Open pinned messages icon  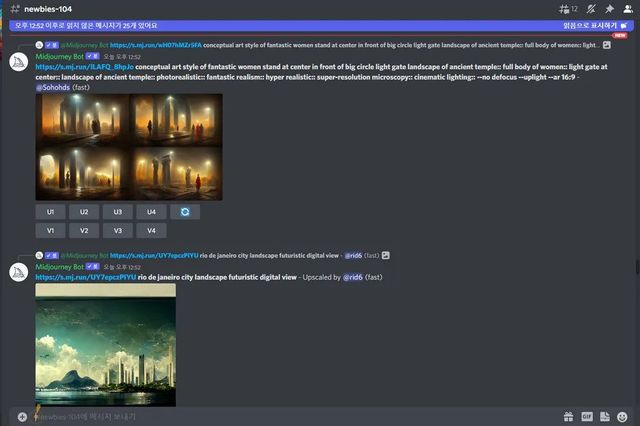click(x=609, y=8)
